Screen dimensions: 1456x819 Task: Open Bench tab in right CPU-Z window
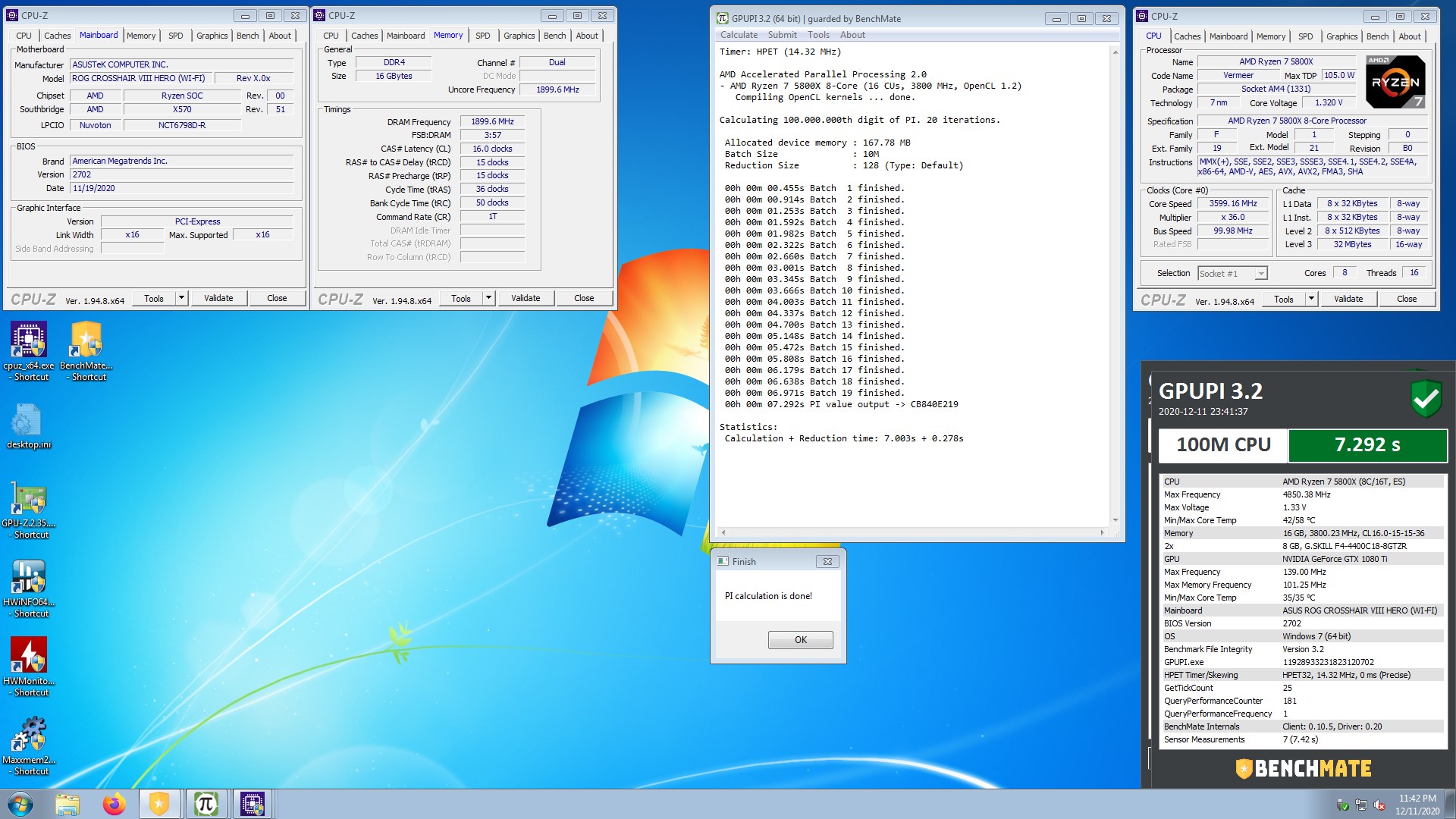[1377, 36]
